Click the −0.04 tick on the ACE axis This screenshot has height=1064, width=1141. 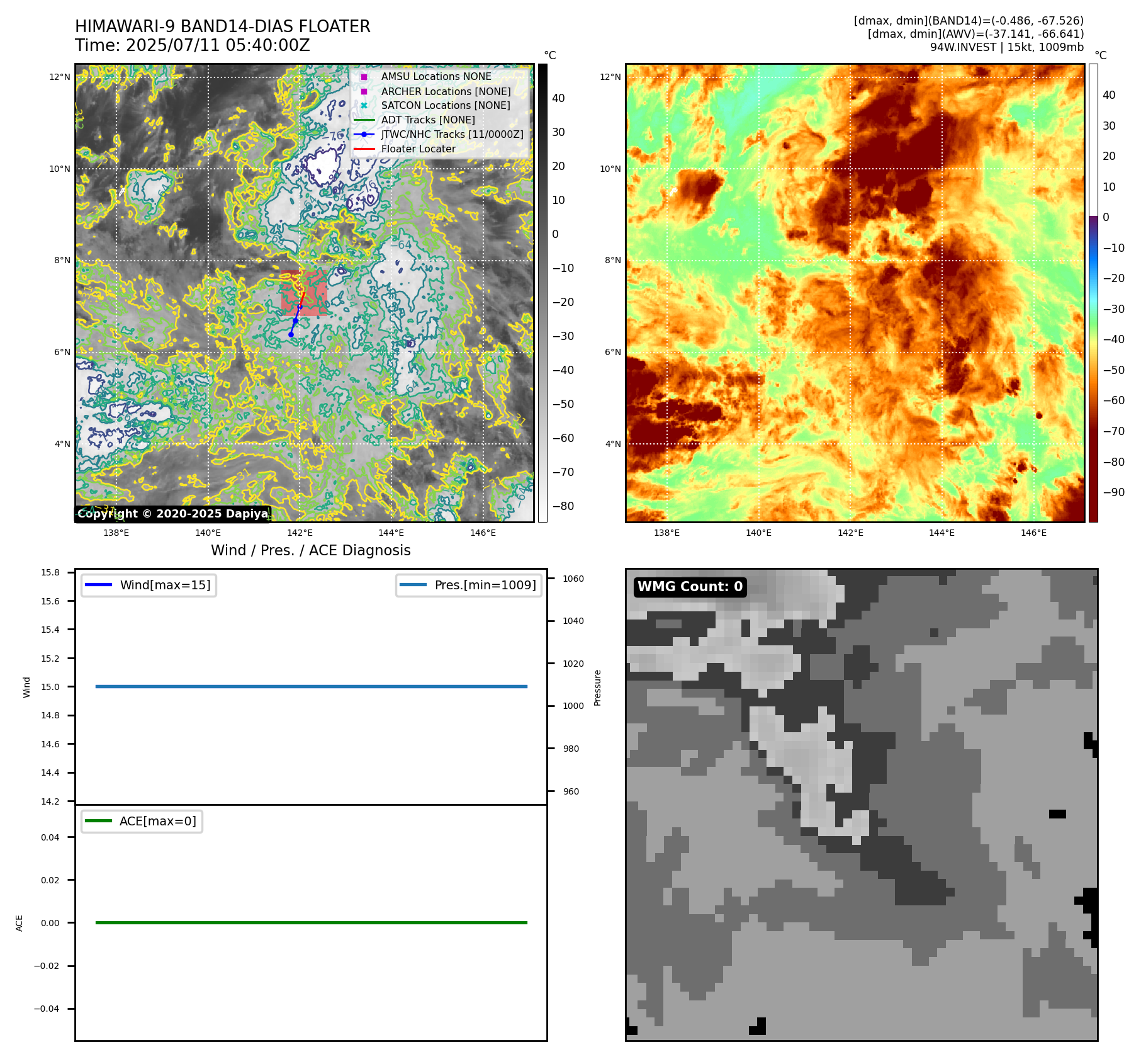pyautogui.click(x=47, y=1009)
